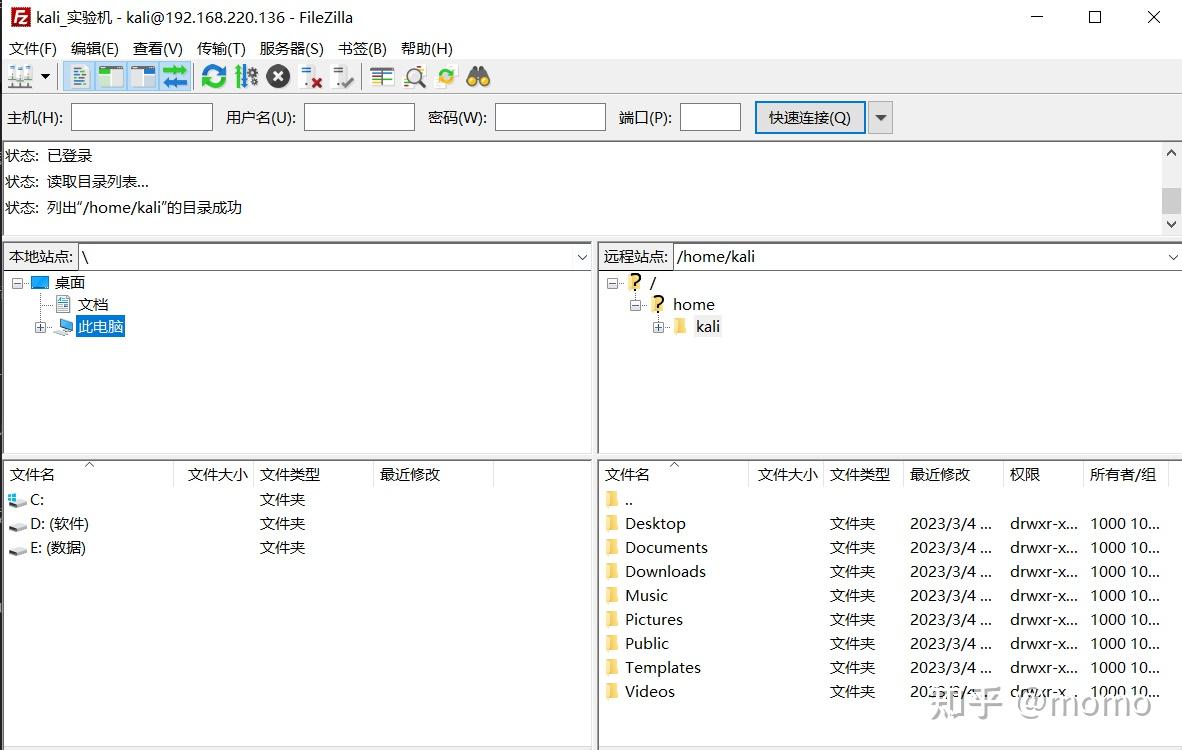The image size is (1182, 750).
Task: Open 传输(T) menu
Action: (221, 48)
